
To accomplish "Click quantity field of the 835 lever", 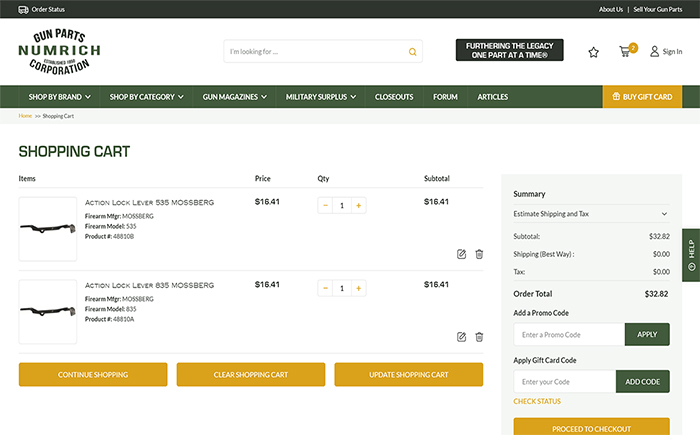I will coord(342,288).
